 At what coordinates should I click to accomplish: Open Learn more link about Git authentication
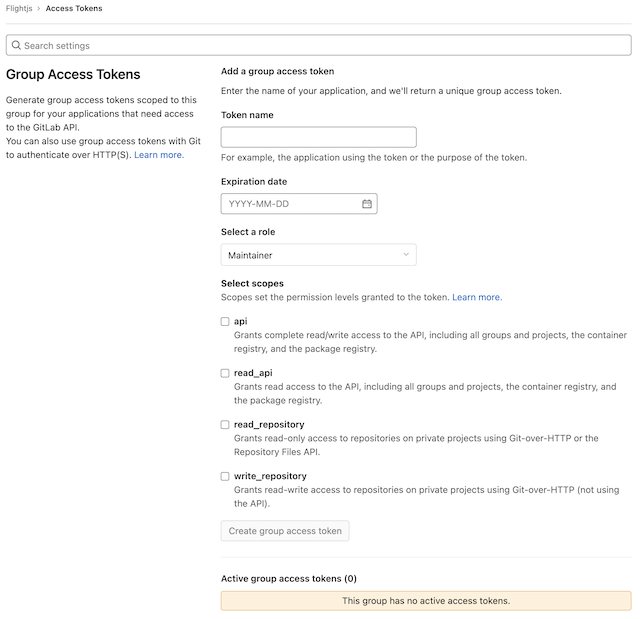(159, 155)
